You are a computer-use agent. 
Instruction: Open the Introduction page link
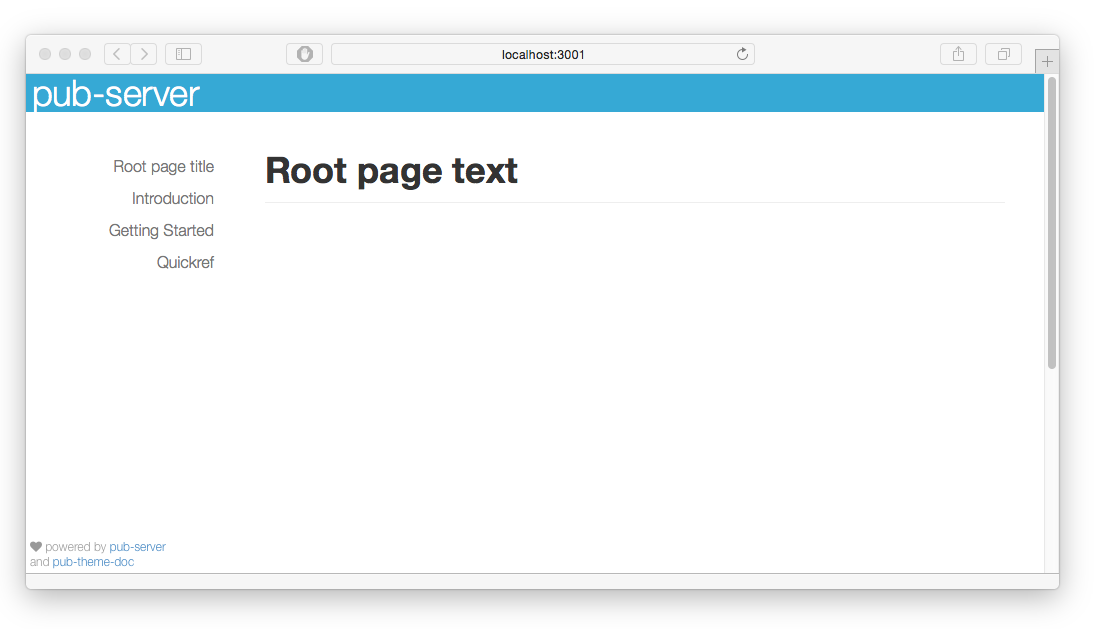click(x=172, y=199)
